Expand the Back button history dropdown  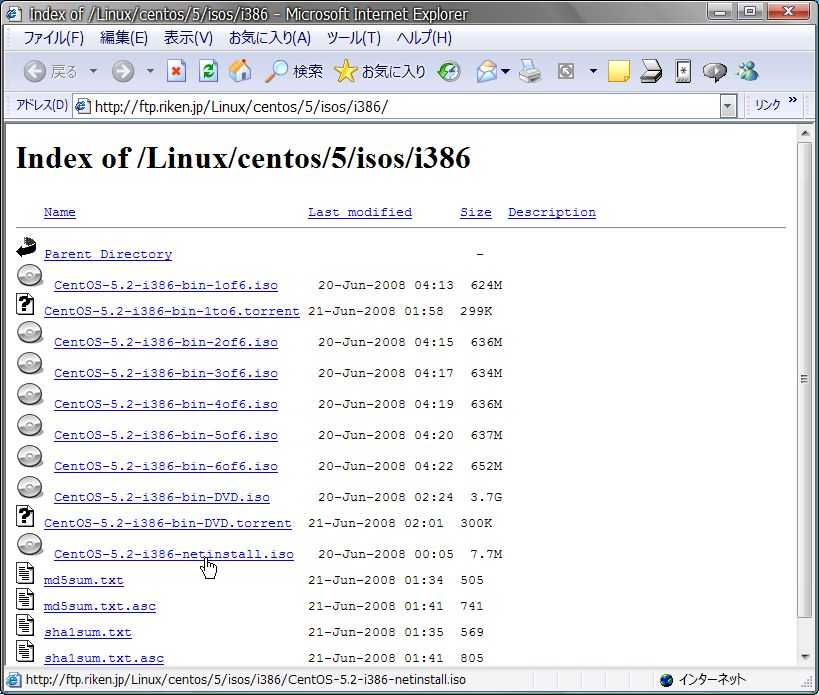click(93, 71)
